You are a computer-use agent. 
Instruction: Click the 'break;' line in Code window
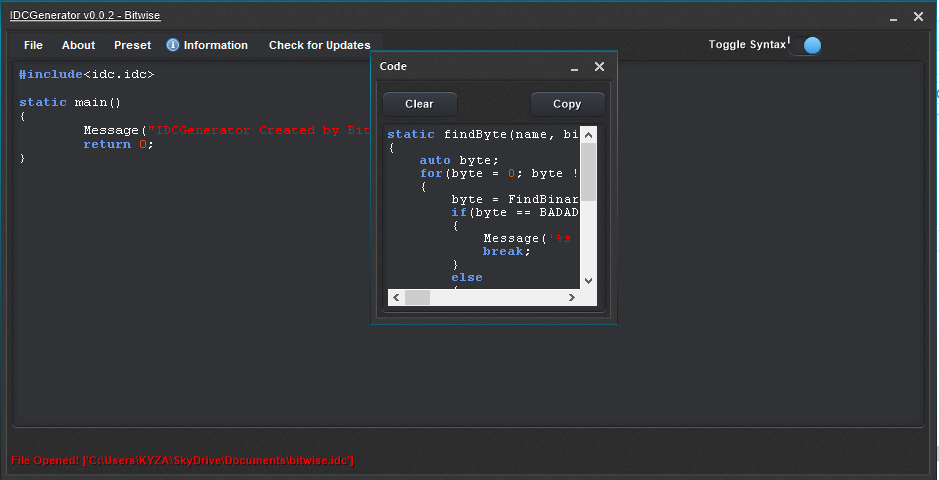coord(507,251)
